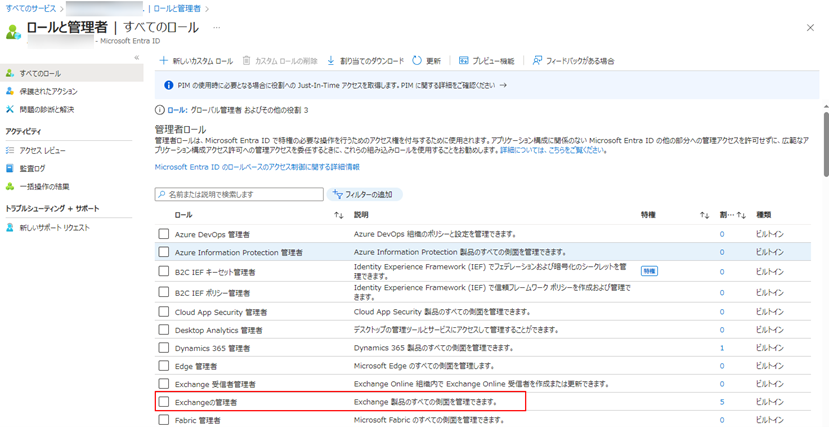The width and height of the screenshot is (829, 427).
Task: Click the plus icon for new custom role
Action: click(x=163, y=61)
